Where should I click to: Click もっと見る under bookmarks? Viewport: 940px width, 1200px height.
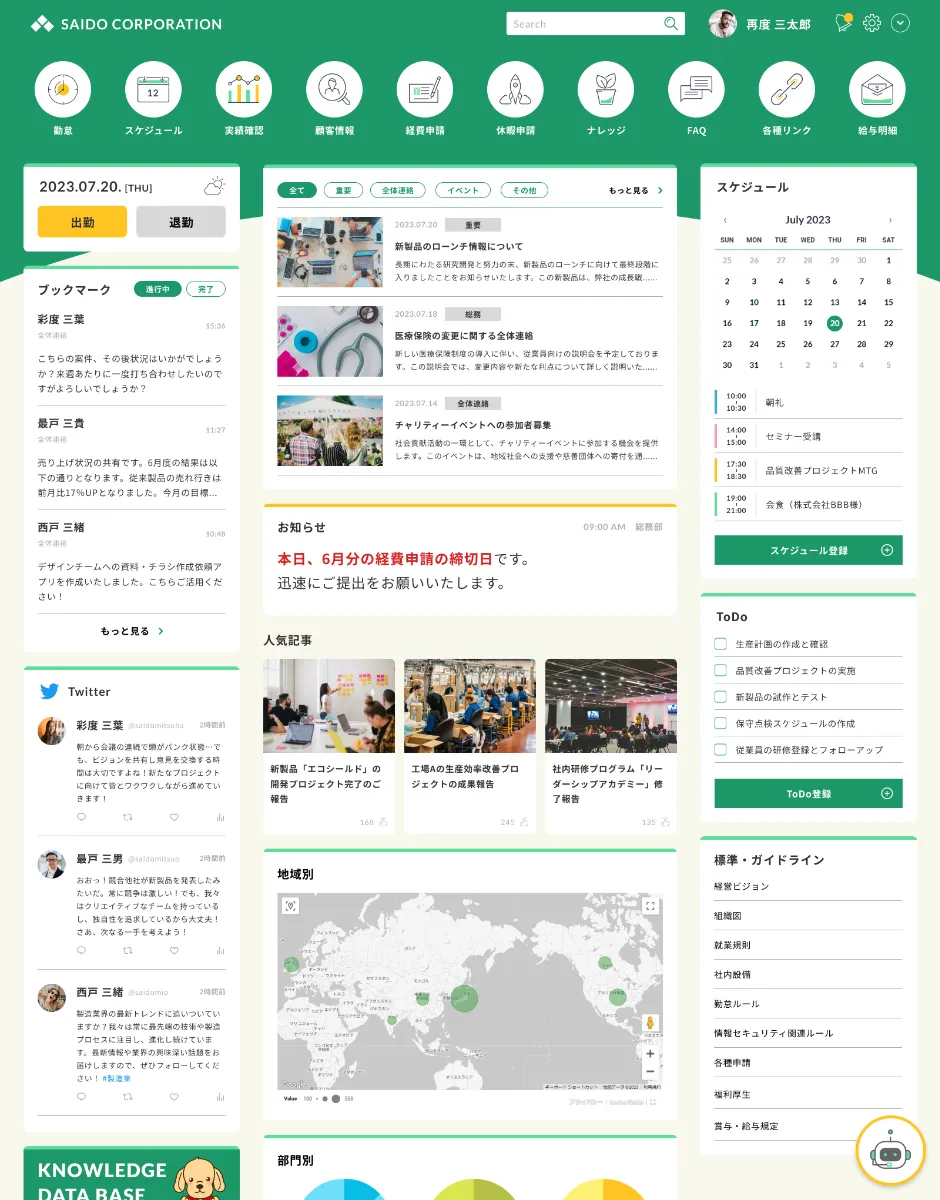tap(132, 631)
